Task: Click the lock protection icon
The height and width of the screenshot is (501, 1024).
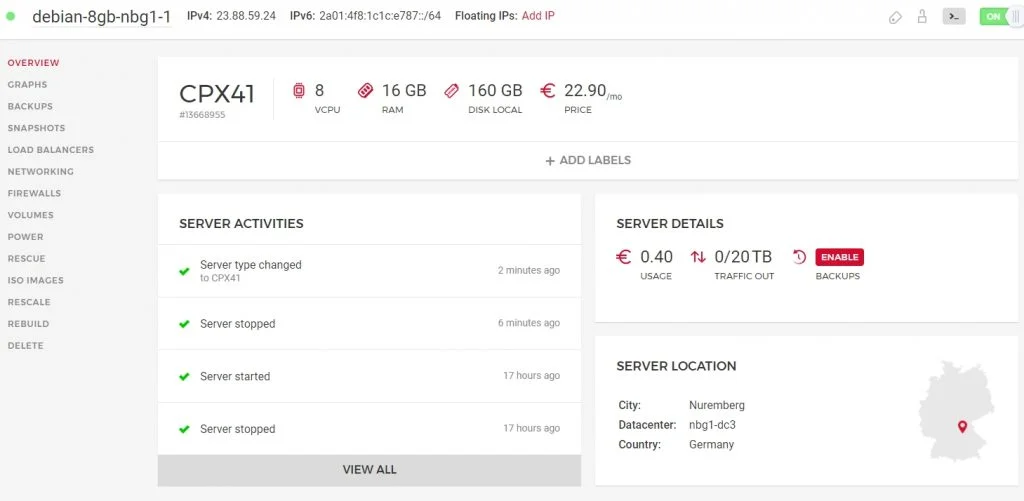Action: [x=922, y=17]
